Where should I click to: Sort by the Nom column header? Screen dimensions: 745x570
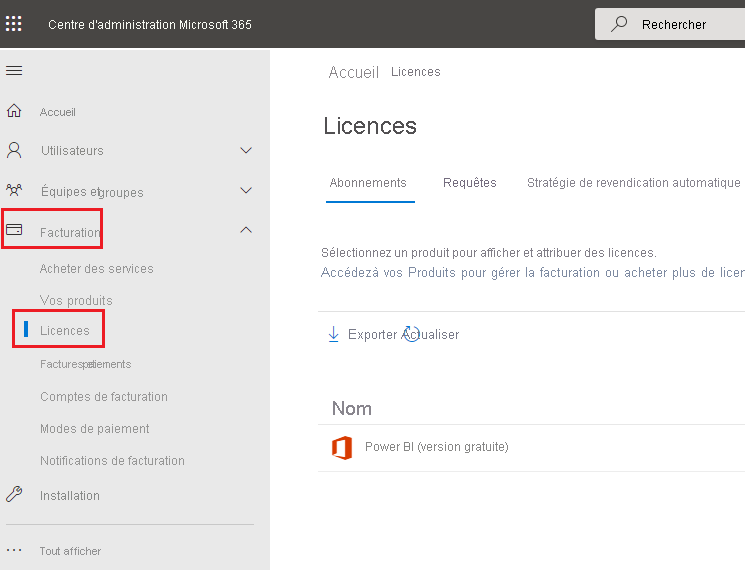tap(352, 408)
